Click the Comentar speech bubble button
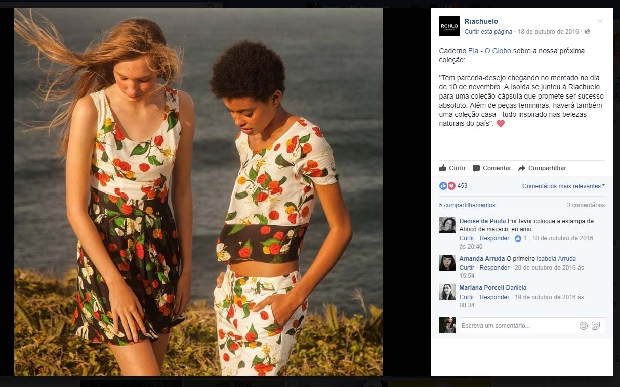 click(491, 168)
